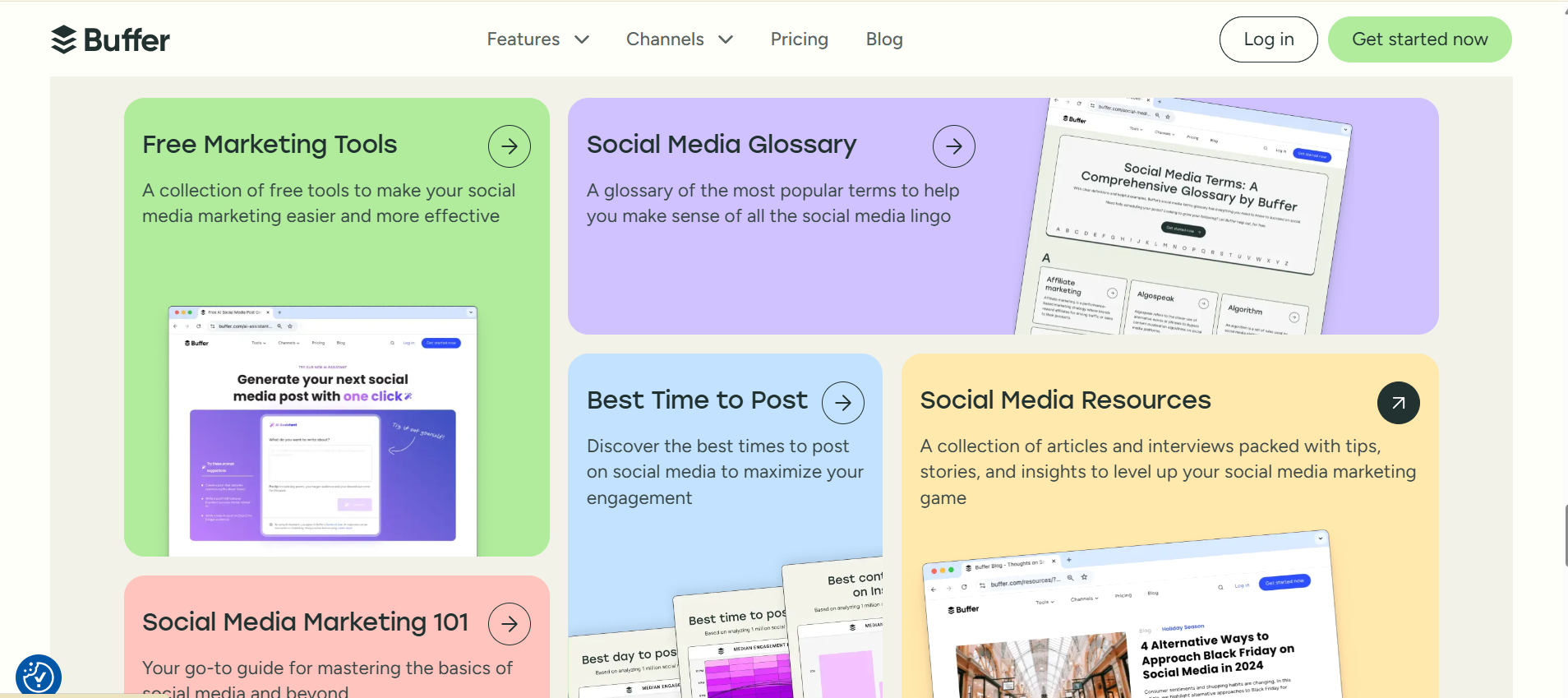Viewport: 1568px width, 698px height.
Task: Click arrow icon on Social Media Marketing 101 card
Action: (x=510, y=624)
